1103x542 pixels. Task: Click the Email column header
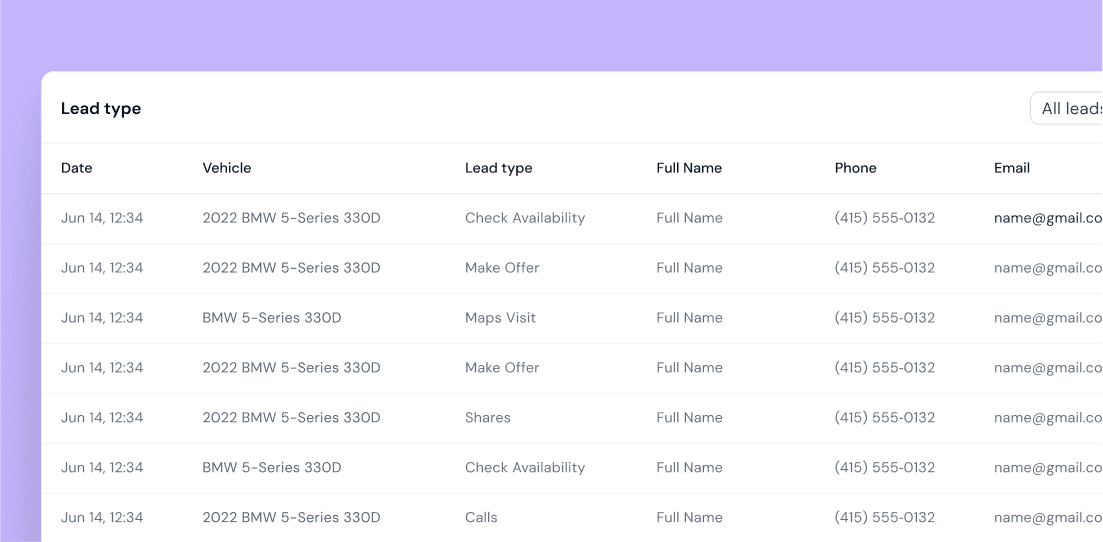1011,168
